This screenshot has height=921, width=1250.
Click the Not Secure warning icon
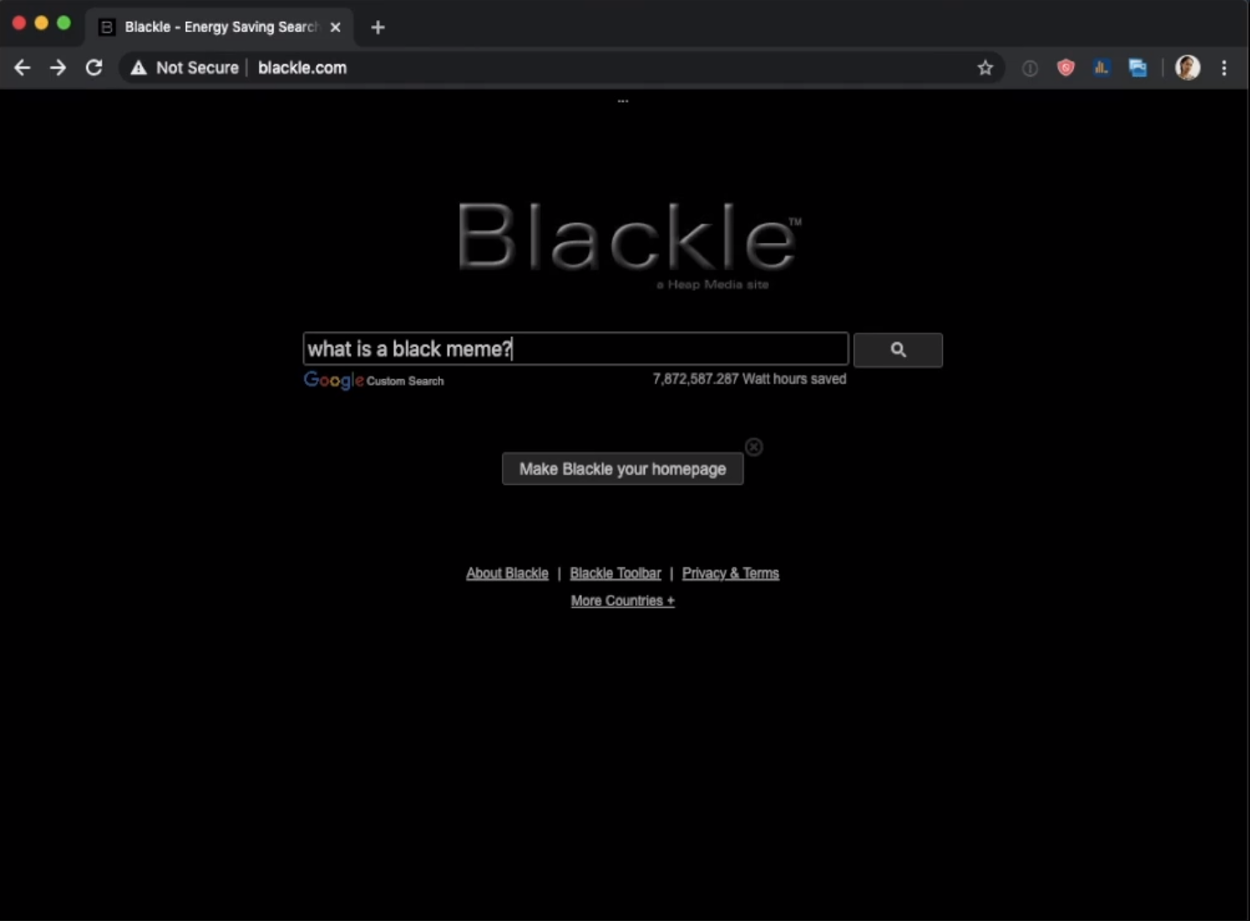(138, 67)
